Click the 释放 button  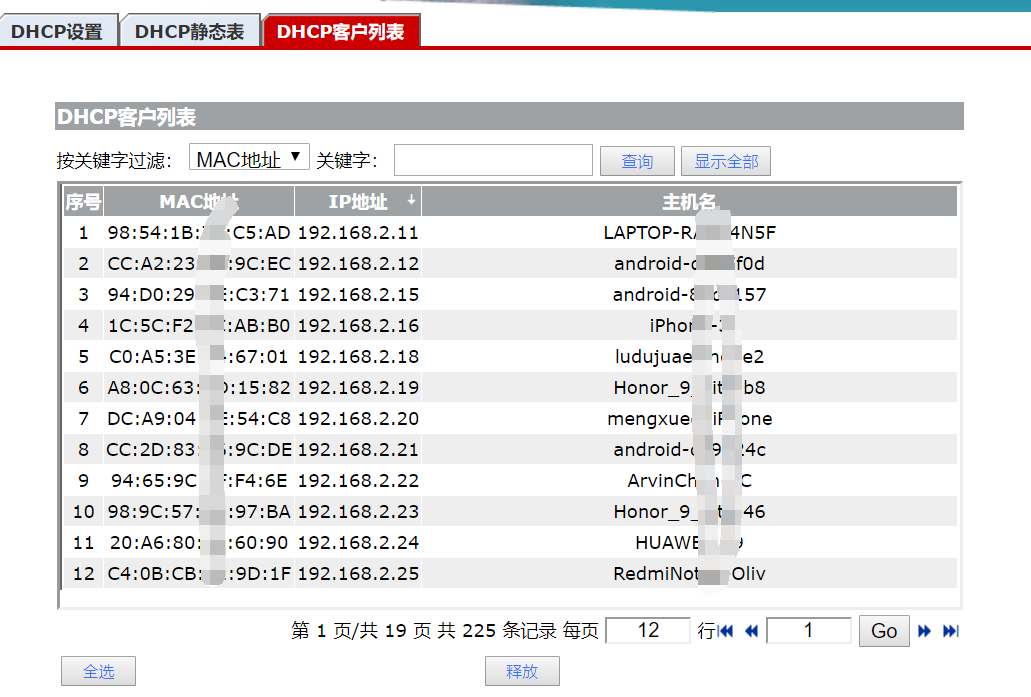(522, 671)
